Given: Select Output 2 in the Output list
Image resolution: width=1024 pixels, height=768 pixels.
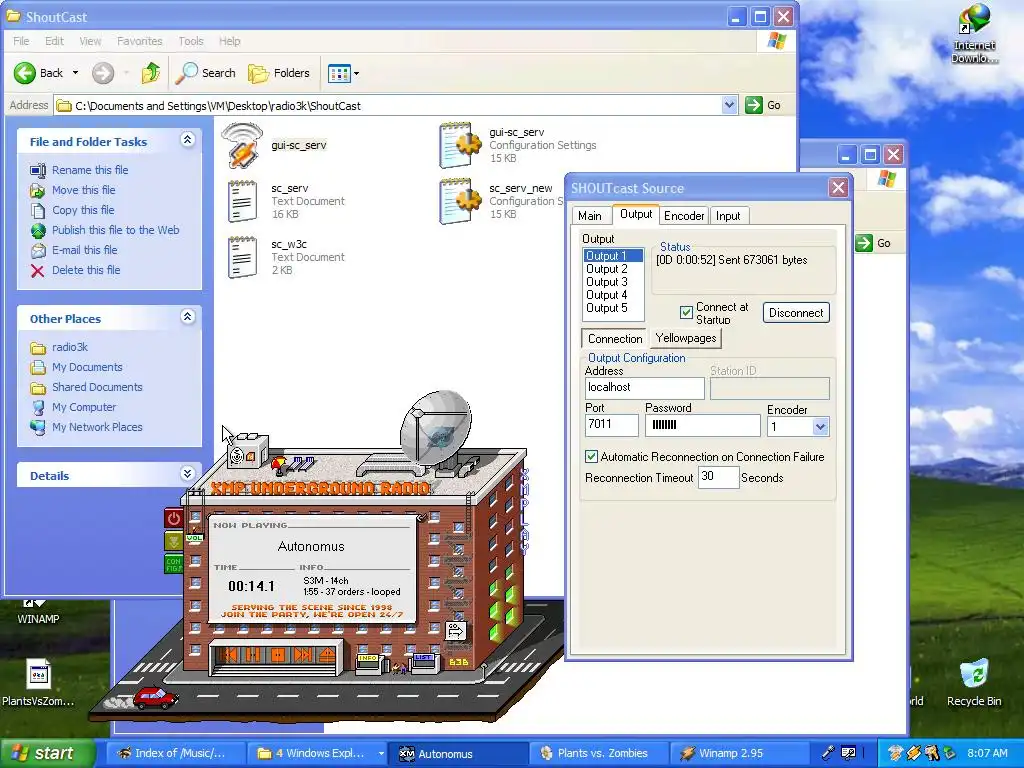Looking at the screenshot, I should click(x=613, y=269).
